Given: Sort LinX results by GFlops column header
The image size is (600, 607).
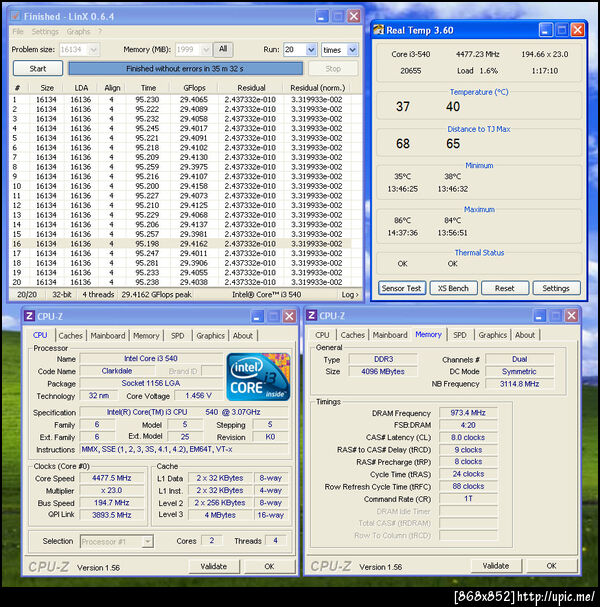Looking at the screenshot, I should click(194, 88).
